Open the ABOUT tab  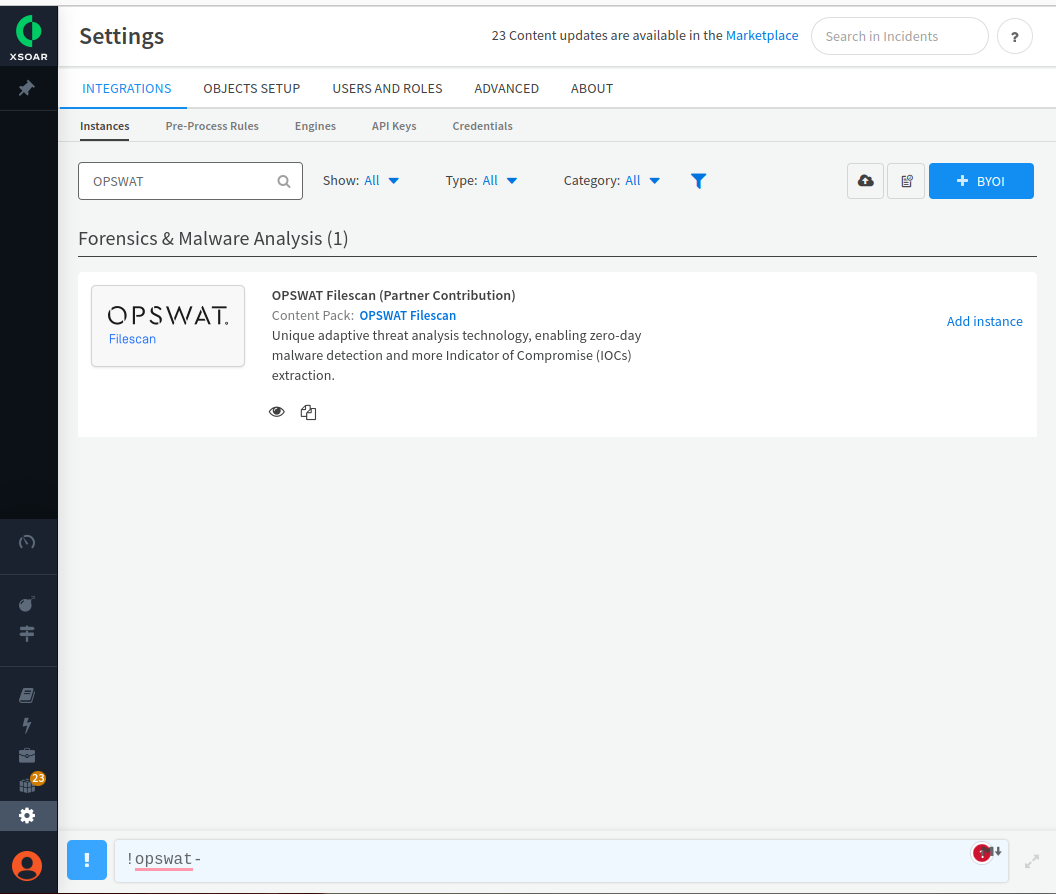[x=592, y=88]
